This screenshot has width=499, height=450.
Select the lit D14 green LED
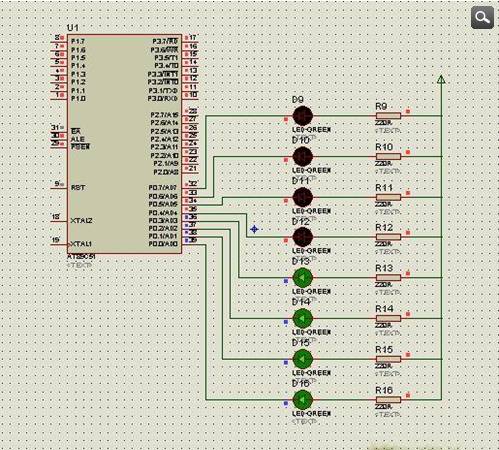tap(303, 318)
